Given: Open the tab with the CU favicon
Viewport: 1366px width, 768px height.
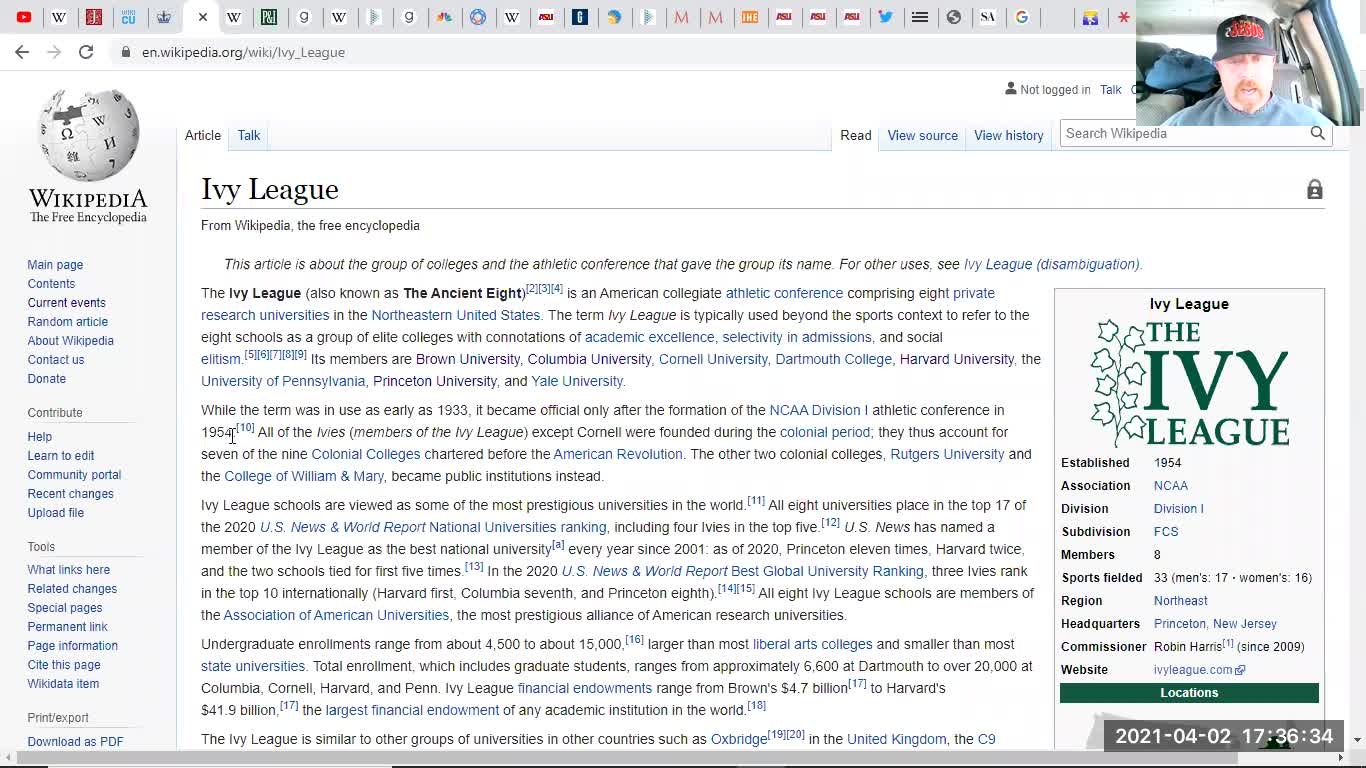Looking at the screenshot, I should tap(129, 17).
